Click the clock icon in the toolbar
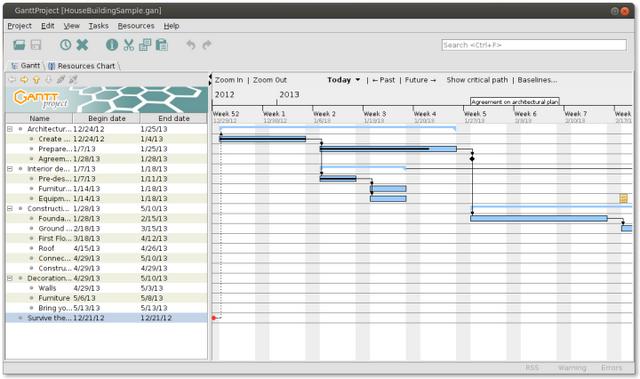 pos(65,45)
